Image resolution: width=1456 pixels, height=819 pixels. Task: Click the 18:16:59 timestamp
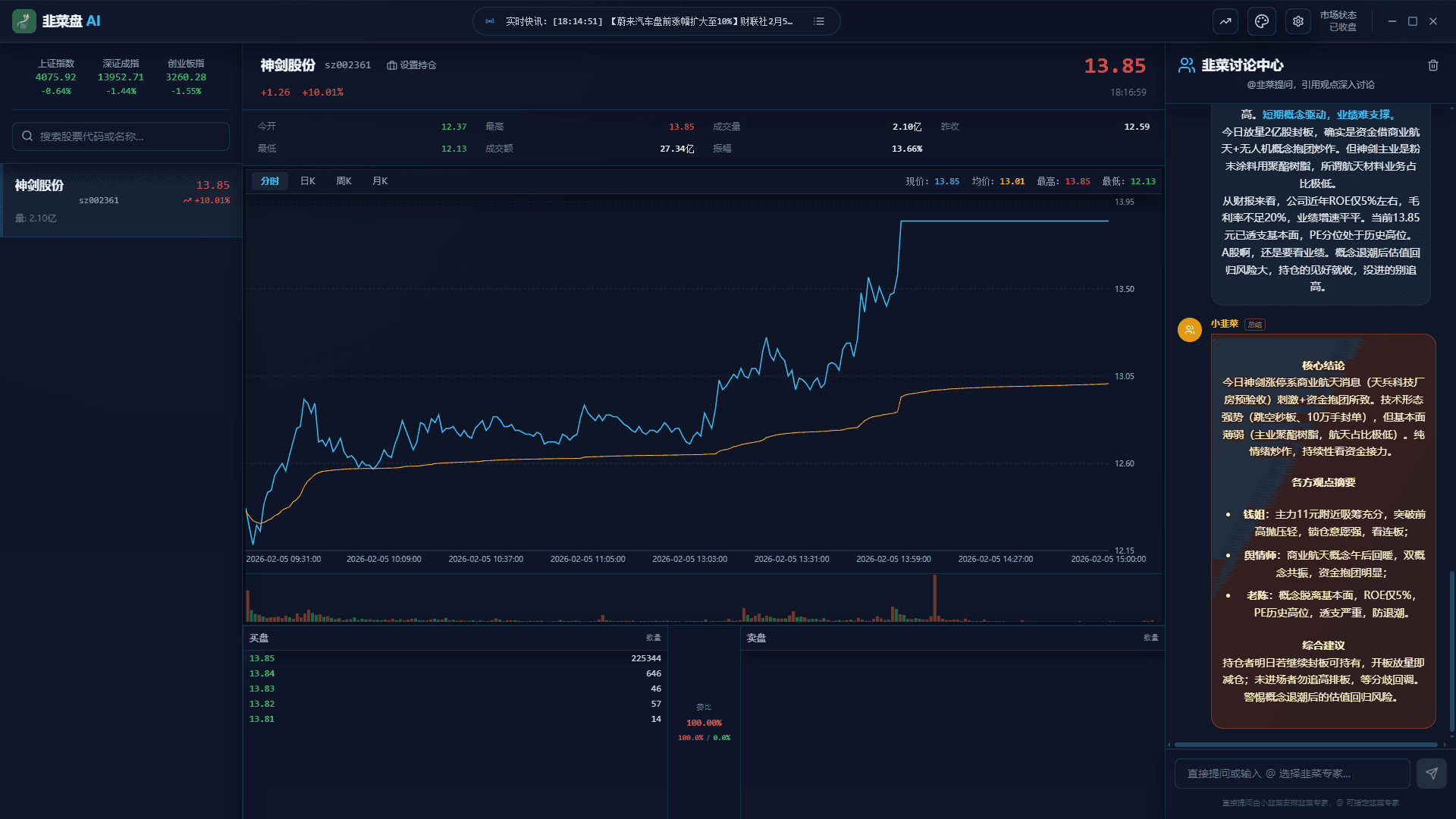click(x=1128, y=93)
